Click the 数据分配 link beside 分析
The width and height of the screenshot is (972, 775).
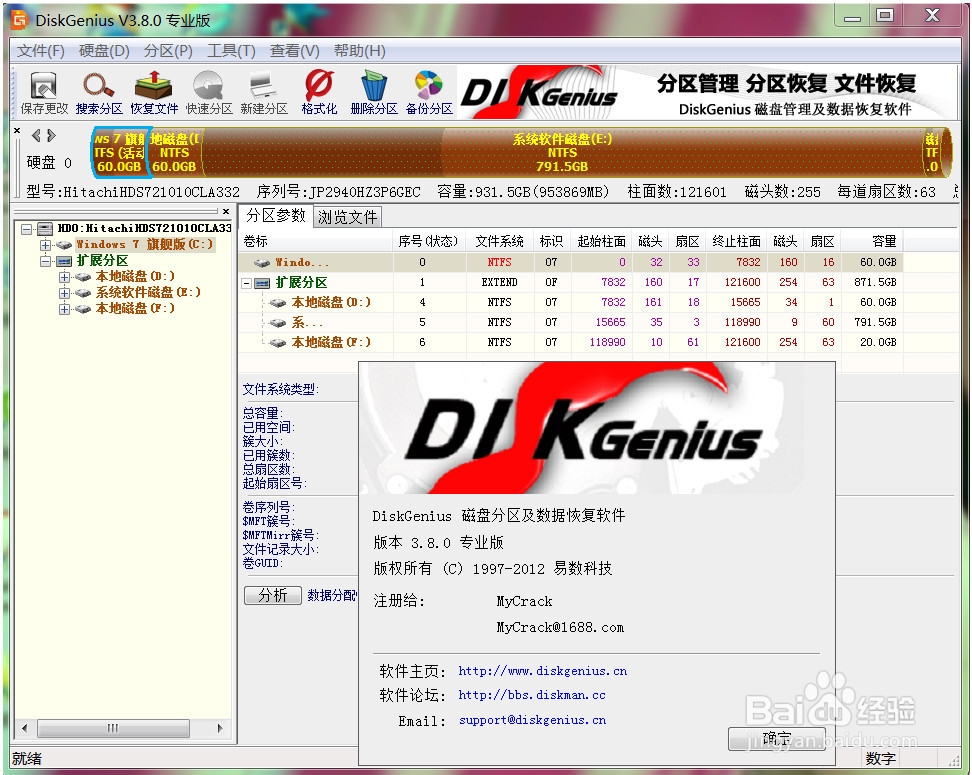pos(332,595)
